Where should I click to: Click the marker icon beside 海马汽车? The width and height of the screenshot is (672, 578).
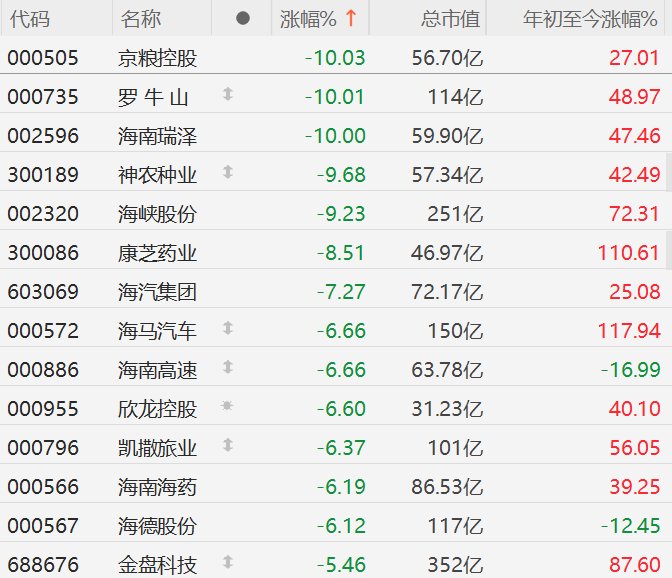click(228, 328)
